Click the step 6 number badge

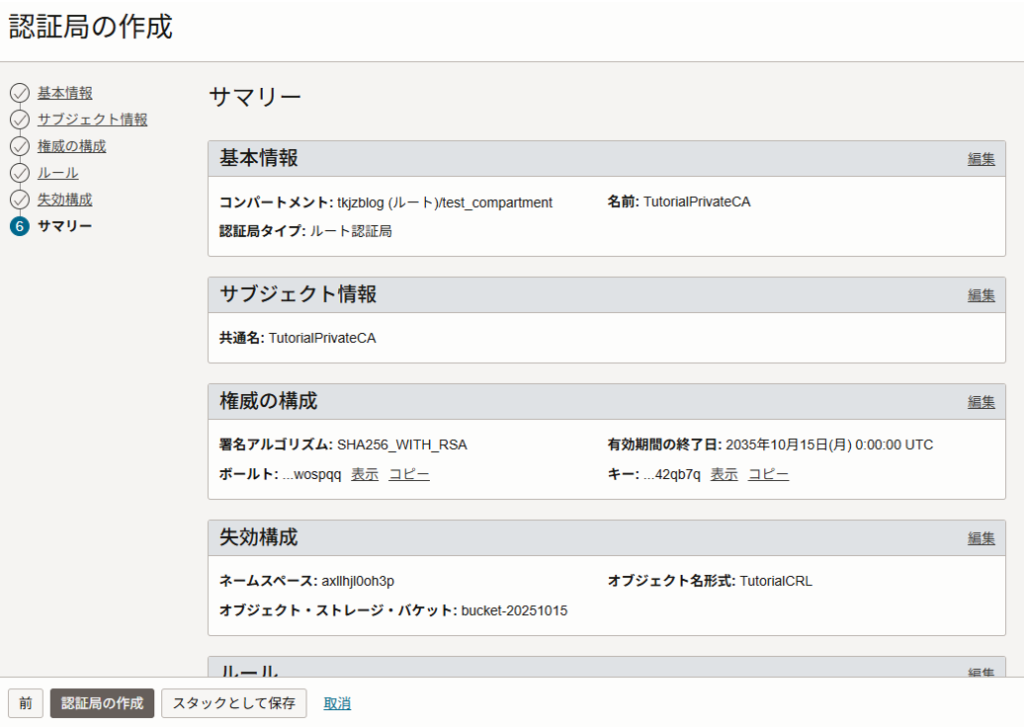pyautogui.click(x=19, y=226)
